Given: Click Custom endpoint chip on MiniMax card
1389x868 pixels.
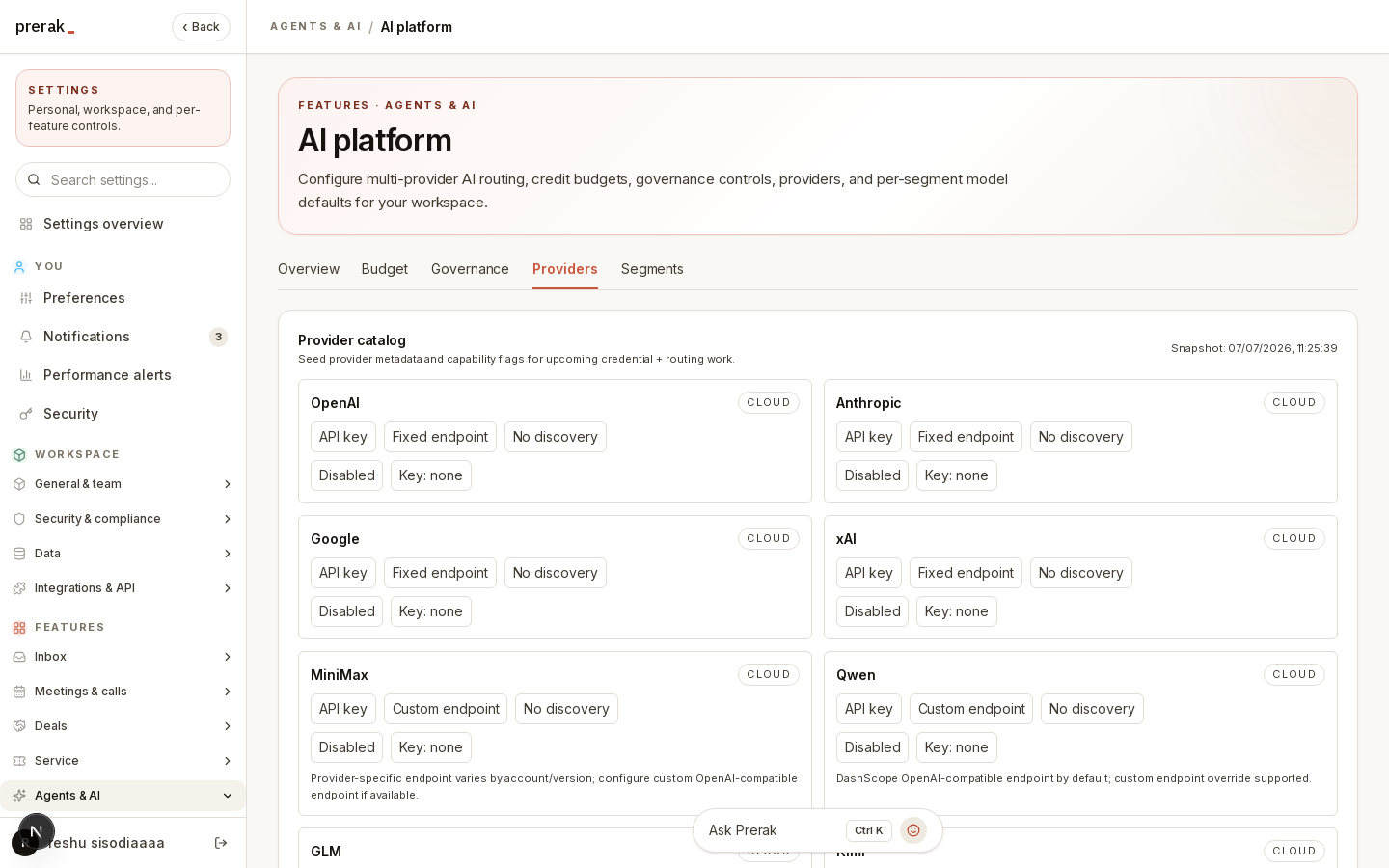Looking at the screenshot, I should click(x=446, y=709).
